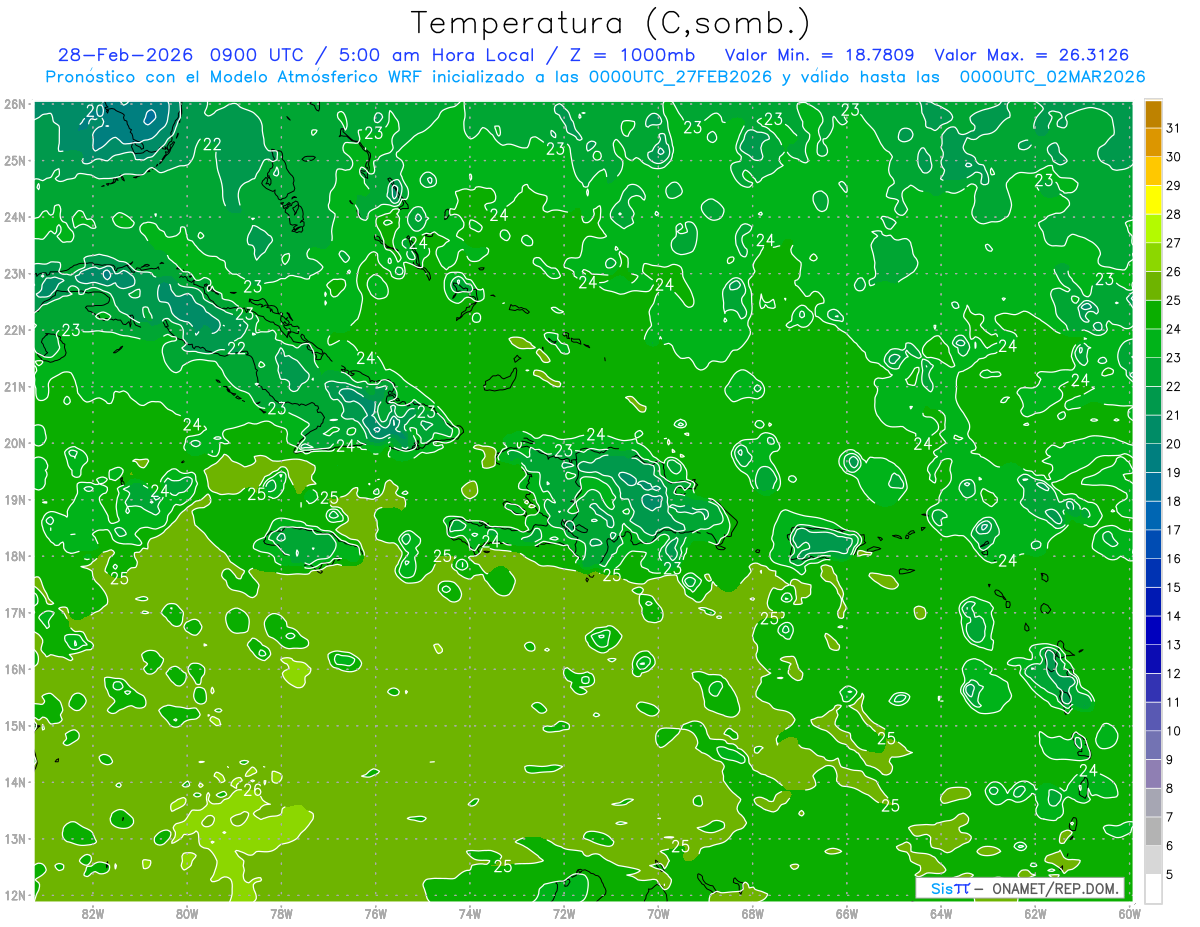
Task: Click the "68W" longitude axis label
Action: pos(753,912)
